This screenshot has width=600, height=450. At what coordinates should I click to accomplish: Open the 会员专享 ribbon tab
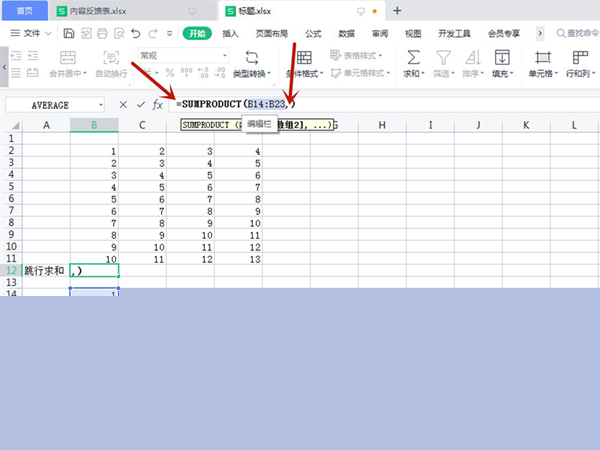tap(504, 34)
